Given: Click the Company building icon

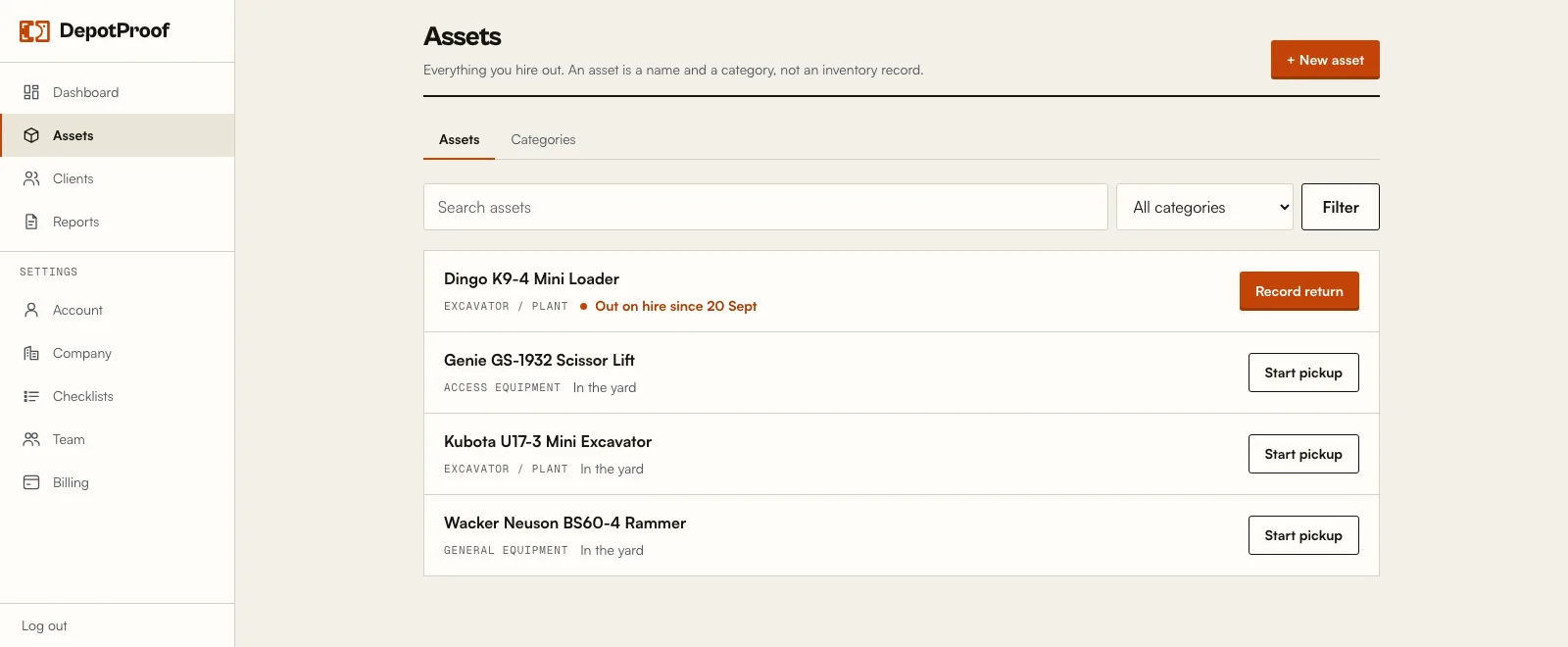Looking at the screenshot, I should point(31,353).
